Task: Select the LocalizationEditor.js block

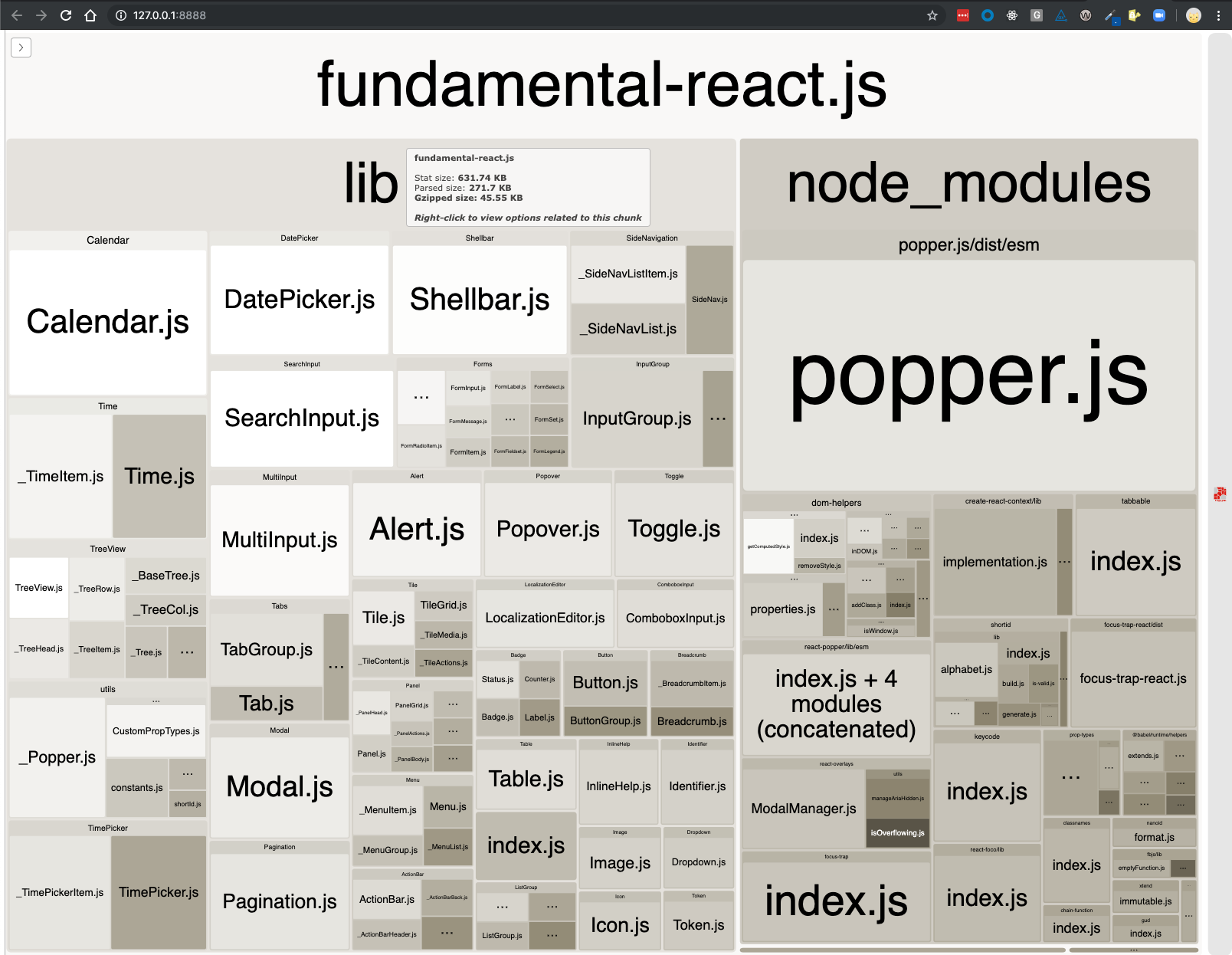Action: pyautogui.click(x=545, y=618)
